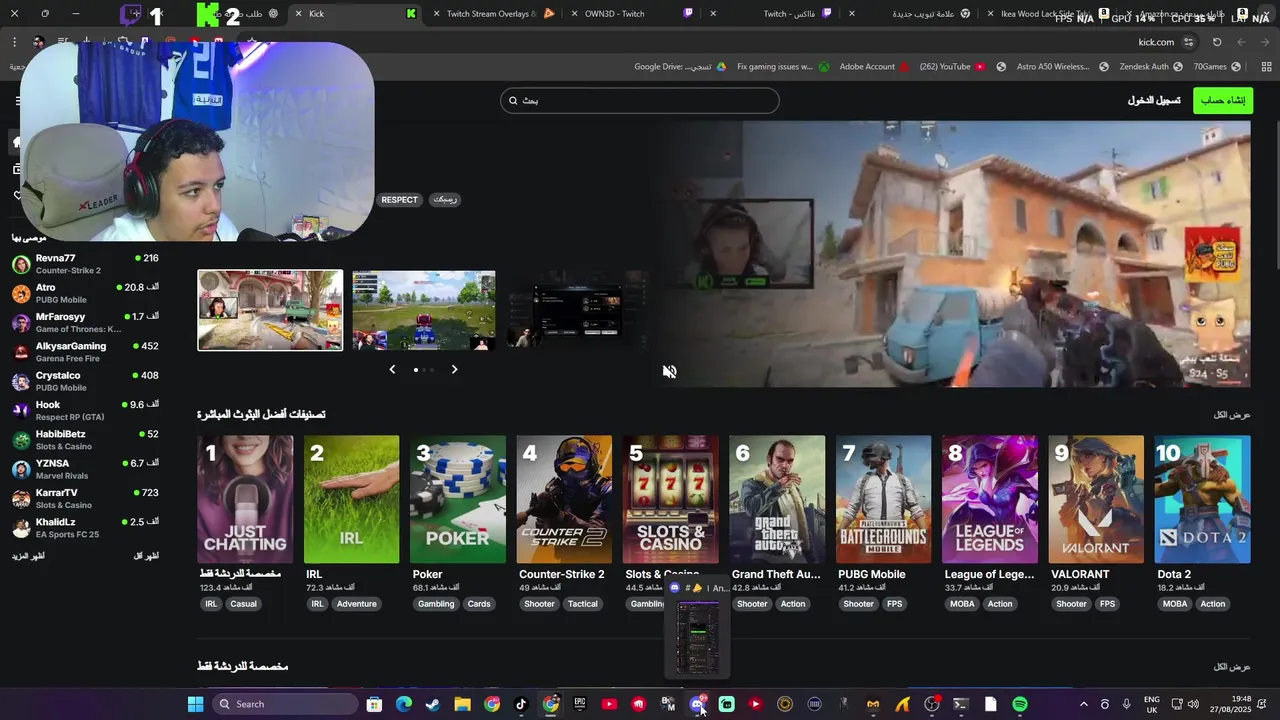Click تسجيل الدخول login button
Viewport: 1280px width, 720px height.
click(1154, 100)
